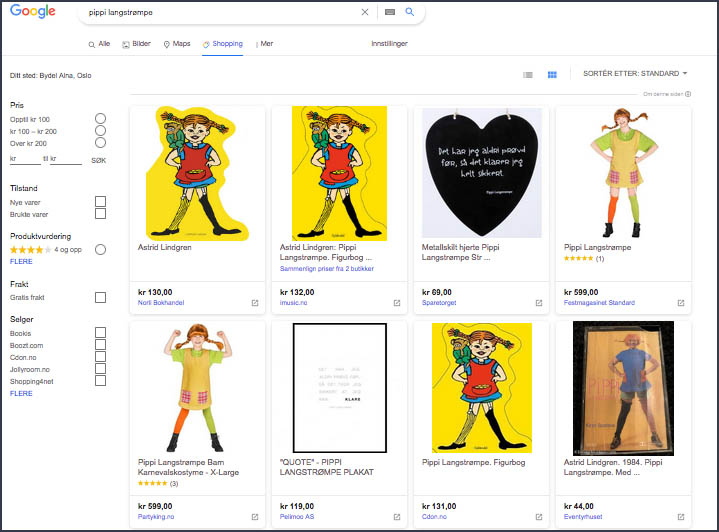Open info icon beside Om denne siden
The width and height of the screenshot is (719, 532).
point(688,94)
